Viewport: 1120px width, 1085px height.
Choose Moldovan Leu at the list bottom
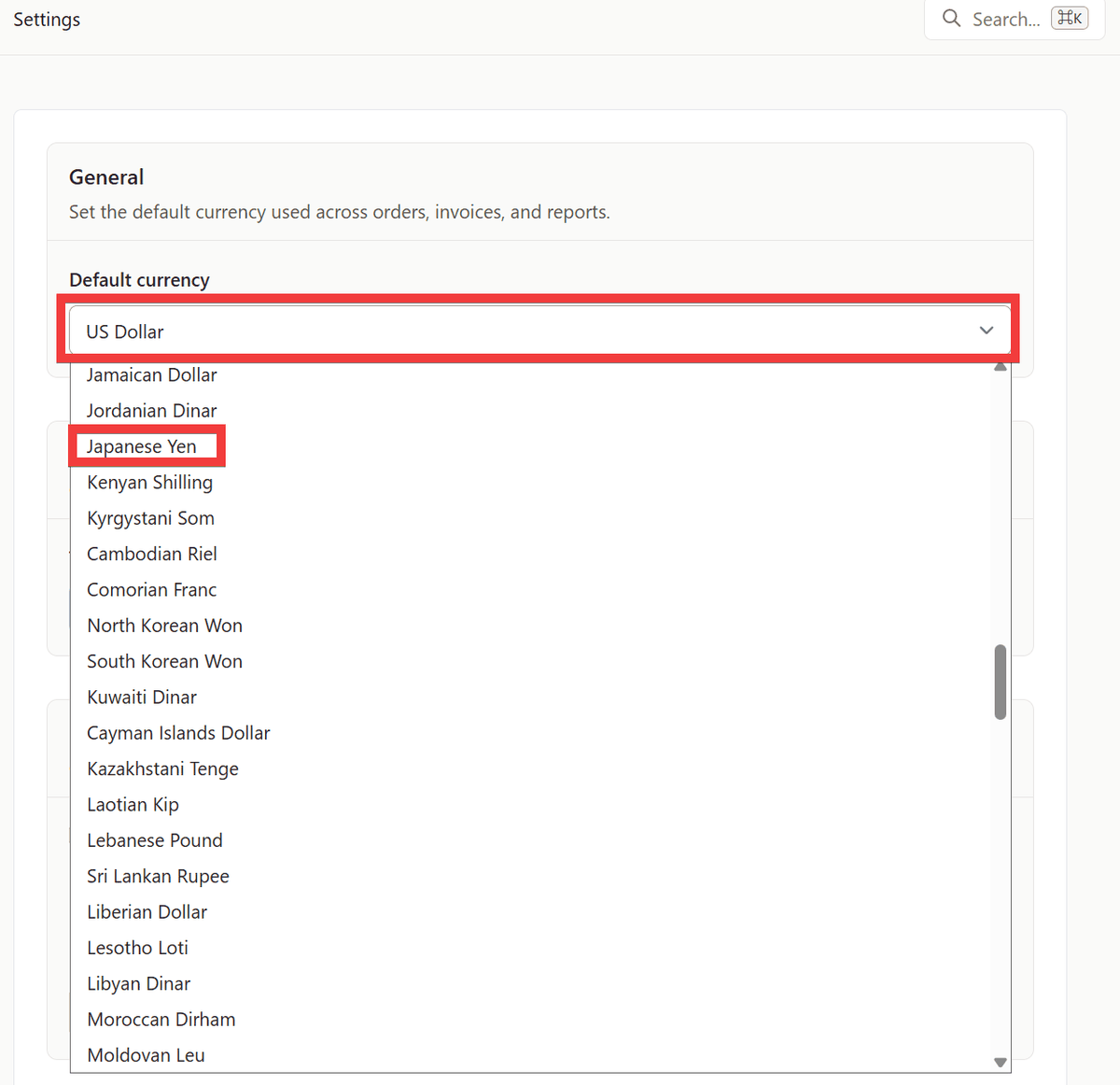147,1055
